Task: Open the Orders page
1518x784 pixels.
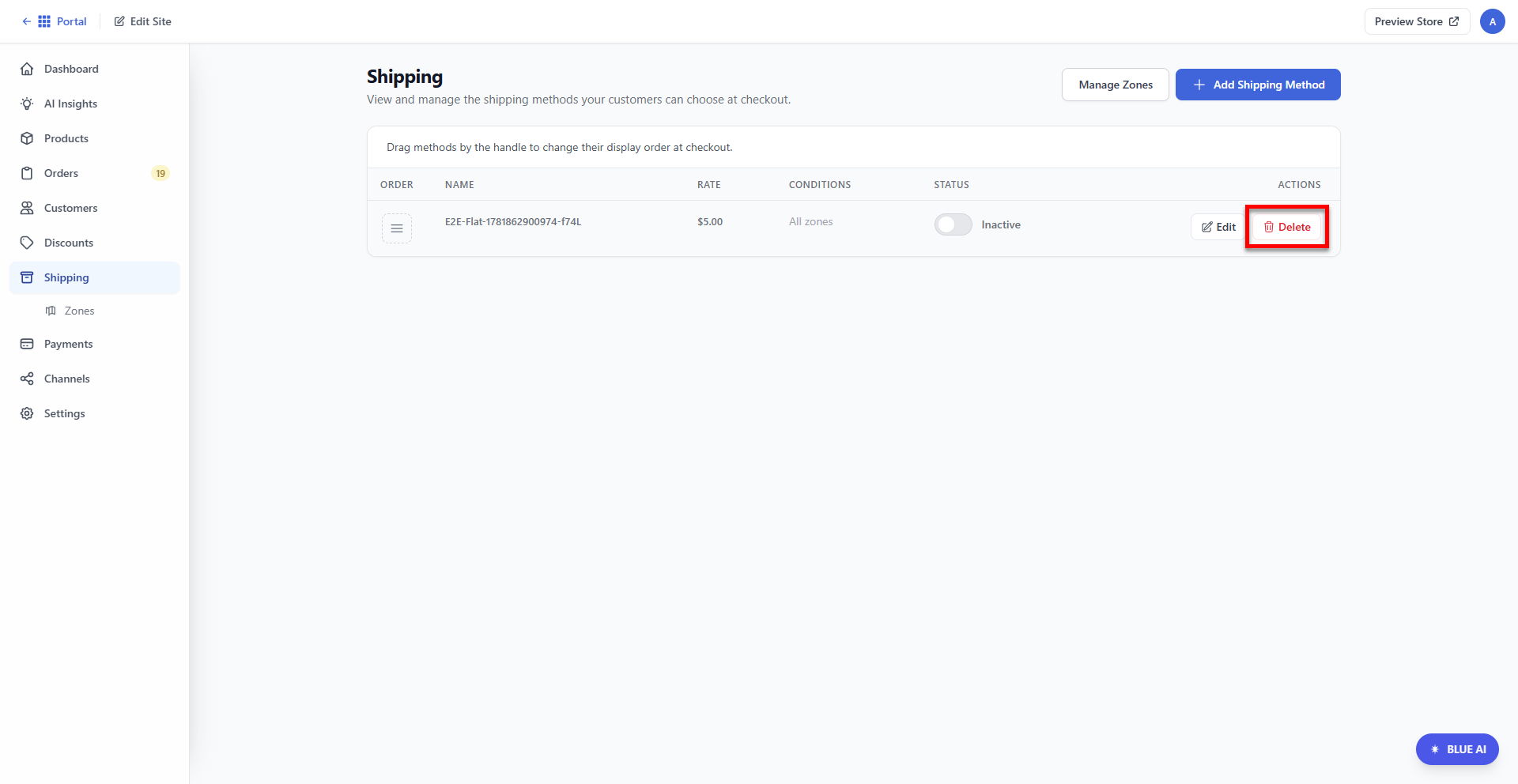Action: pyautogui.click(x=95, y=173)
